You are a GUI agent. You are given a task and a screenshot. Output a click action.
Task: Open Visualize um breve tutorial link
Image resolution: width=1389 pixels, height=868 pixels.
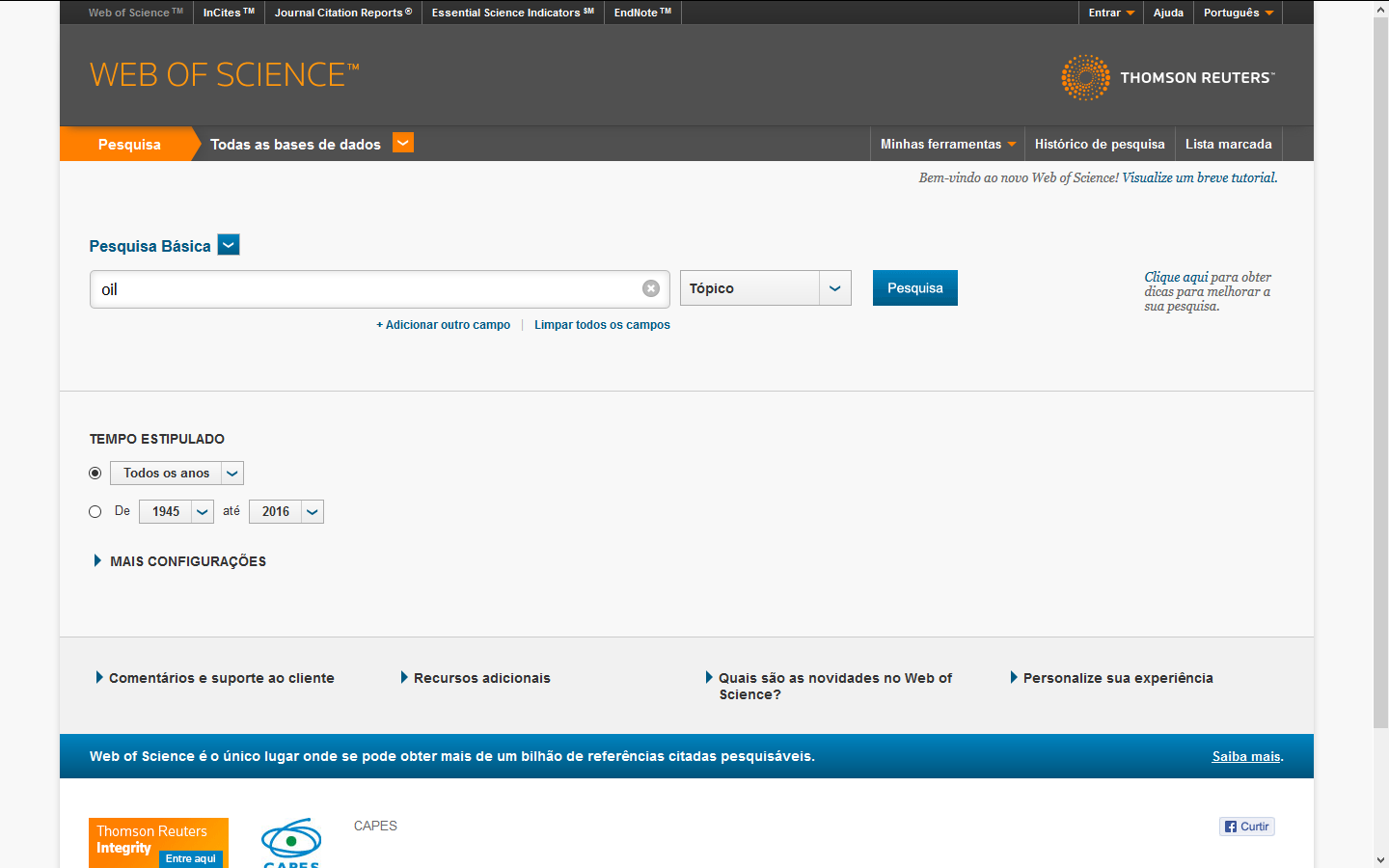(1200, 177)
